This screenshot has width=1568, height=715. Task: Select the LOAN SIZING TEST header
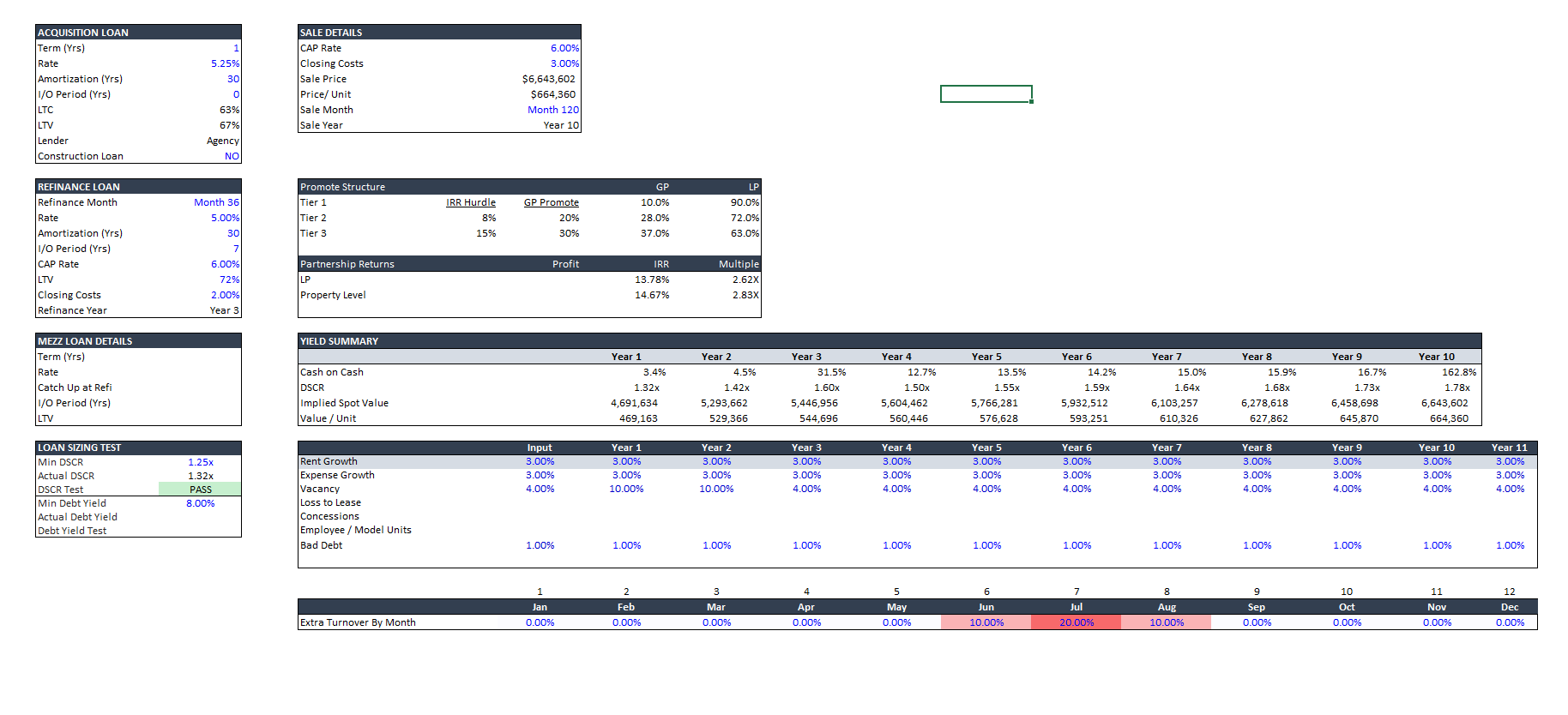138,448
